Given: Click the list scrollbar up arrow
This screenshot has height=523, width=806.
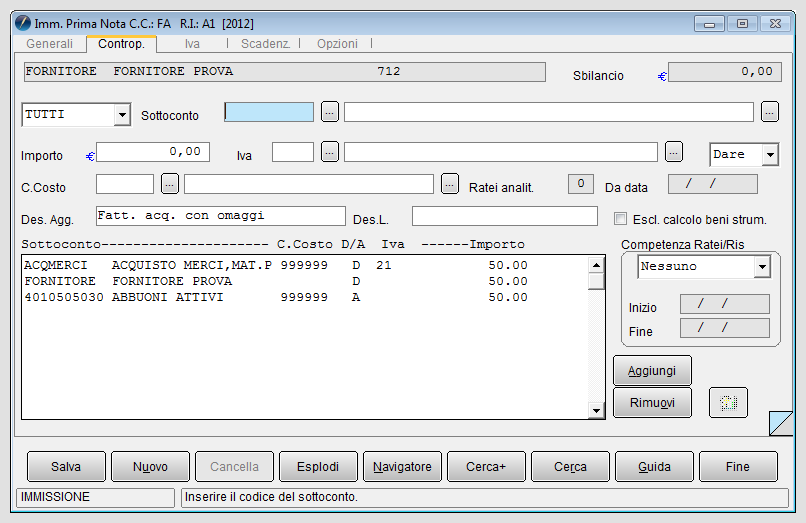Looking at the screenshot, I should pos(596,265).
